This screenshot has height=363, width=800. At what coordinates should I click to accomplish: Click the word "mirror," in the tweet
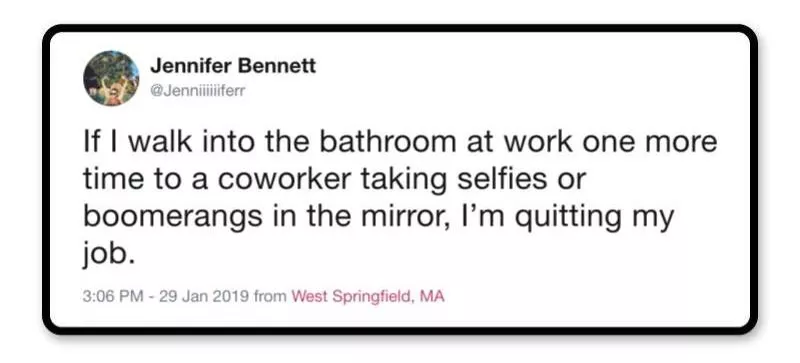point(403,217)
